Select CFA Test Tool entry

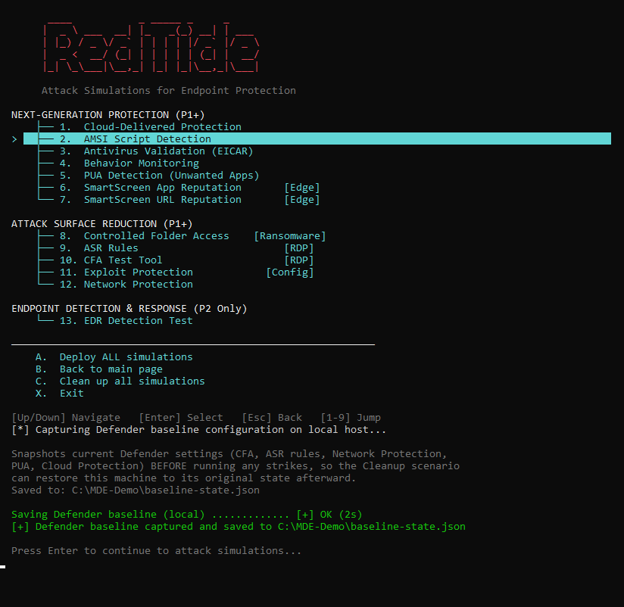click(111, 260)
